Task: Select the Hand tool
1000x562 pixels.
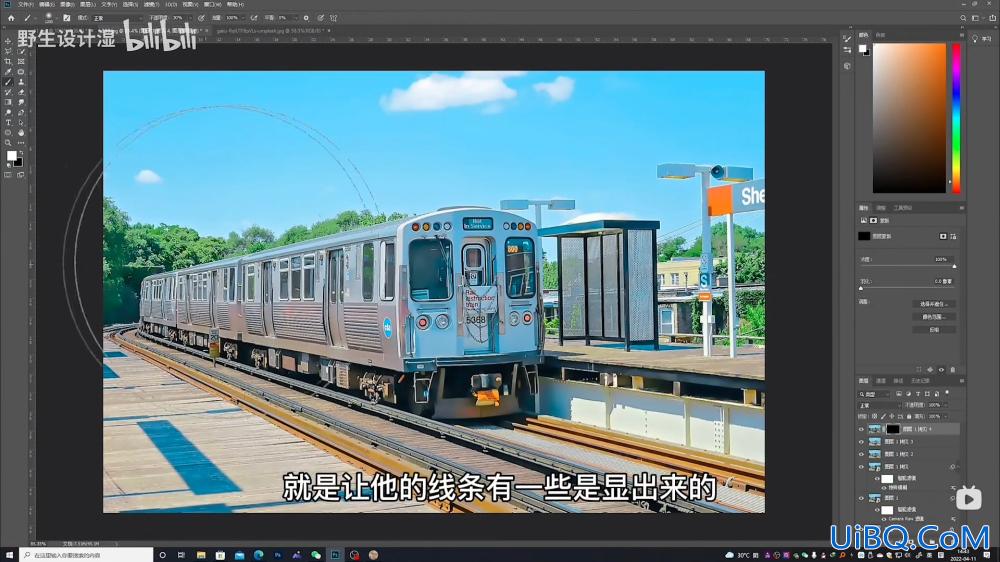Action: [x=21, y=133]
